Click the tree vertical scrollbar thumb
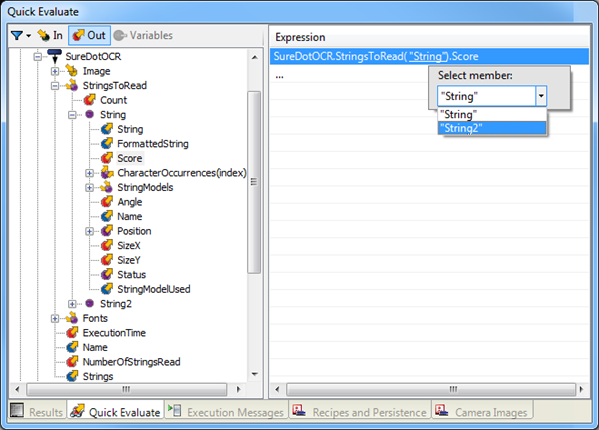 (x=254, y=182)
